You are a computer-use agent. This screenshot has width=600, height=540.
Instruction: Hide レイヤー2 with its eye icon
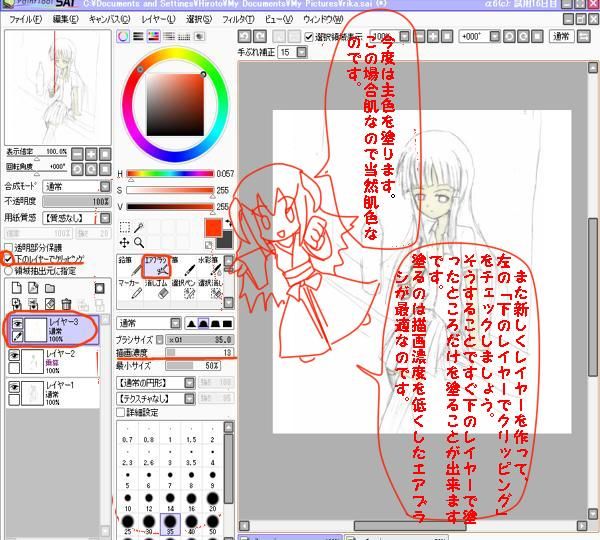pyautogui.click(x=14, y=356)
